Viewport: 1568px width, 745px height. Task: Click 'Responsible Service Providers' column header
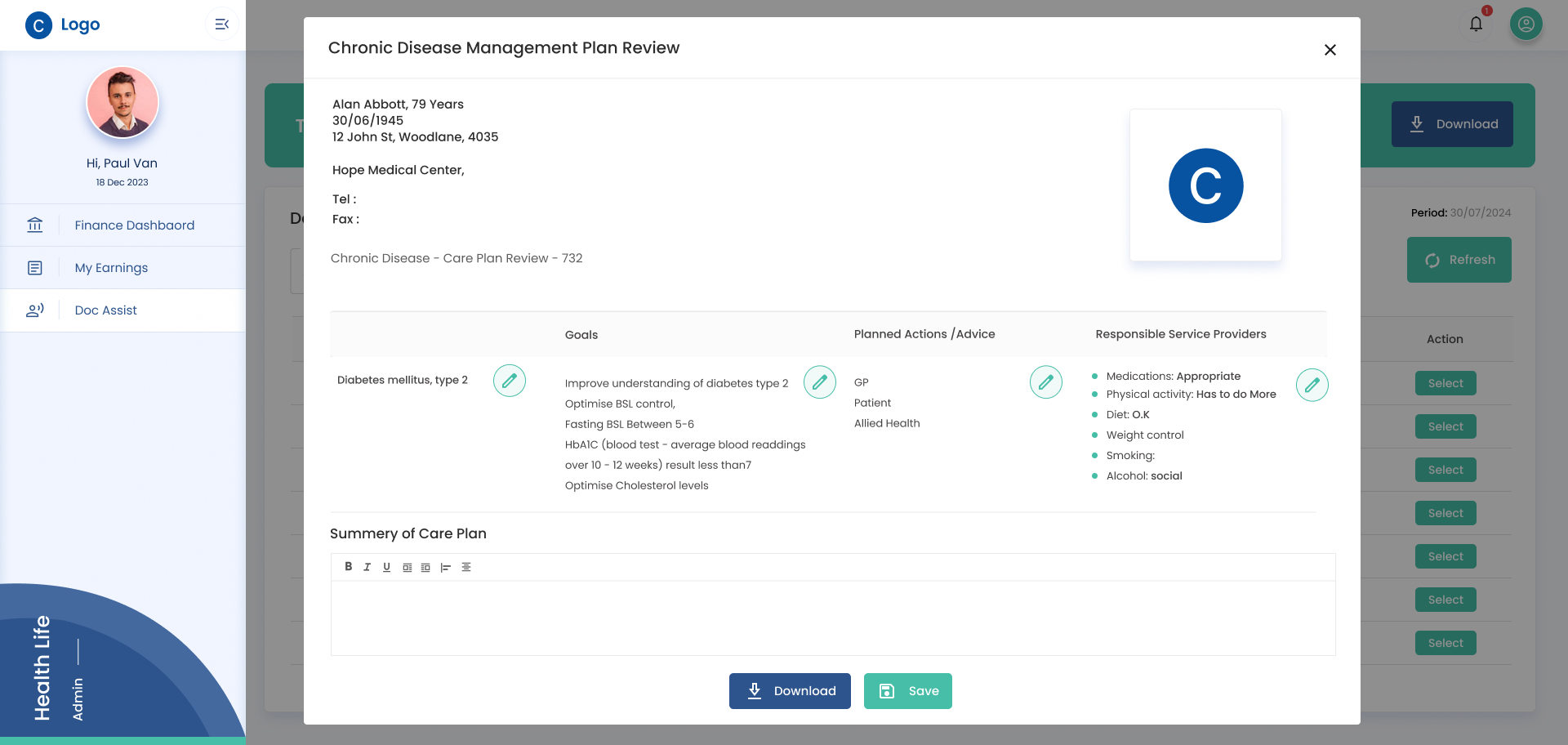coord(1181,334)
